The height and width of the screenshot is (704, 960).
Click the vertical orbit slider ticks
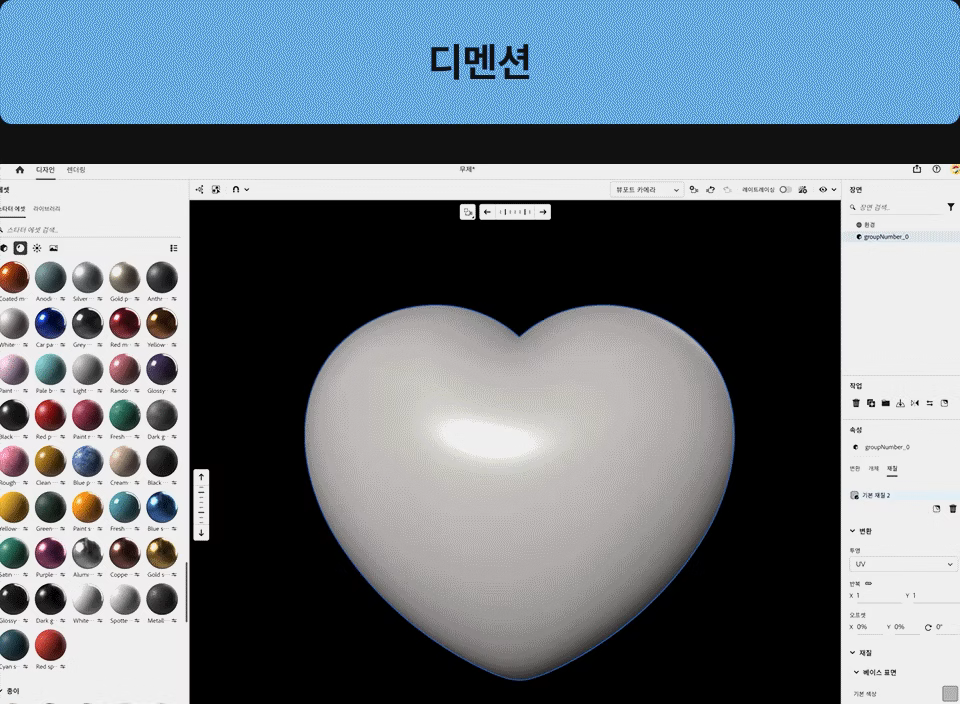[201, 505]
